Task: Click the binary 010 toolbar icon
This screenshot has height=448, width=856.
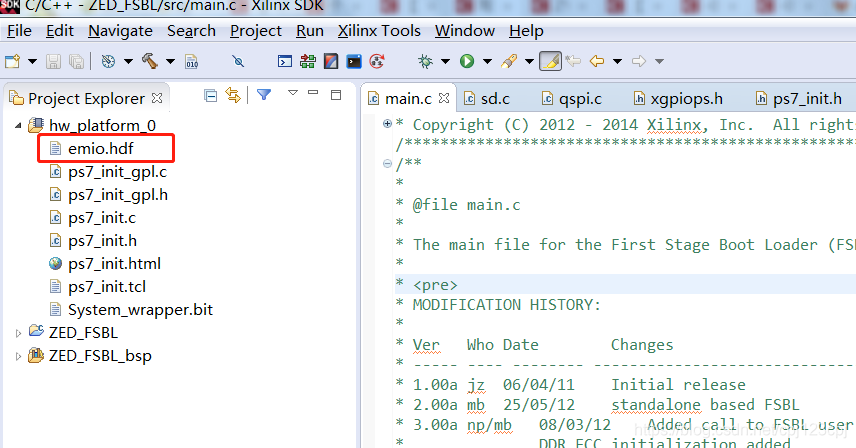Action: 192,61
